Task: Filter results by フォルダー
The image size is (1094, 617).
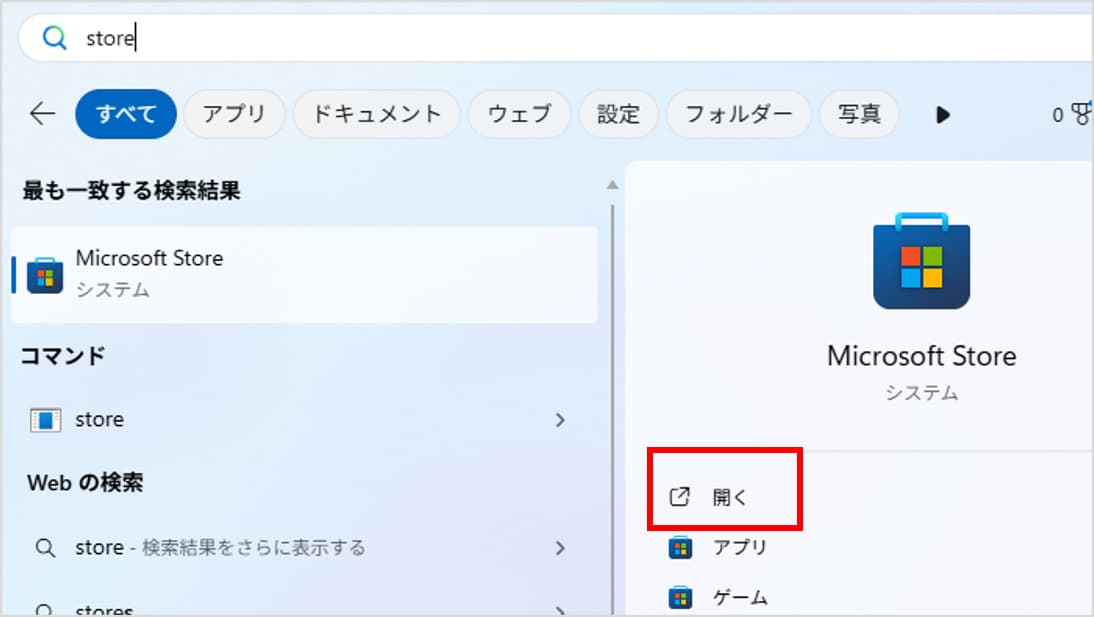Action: [738, 114]
